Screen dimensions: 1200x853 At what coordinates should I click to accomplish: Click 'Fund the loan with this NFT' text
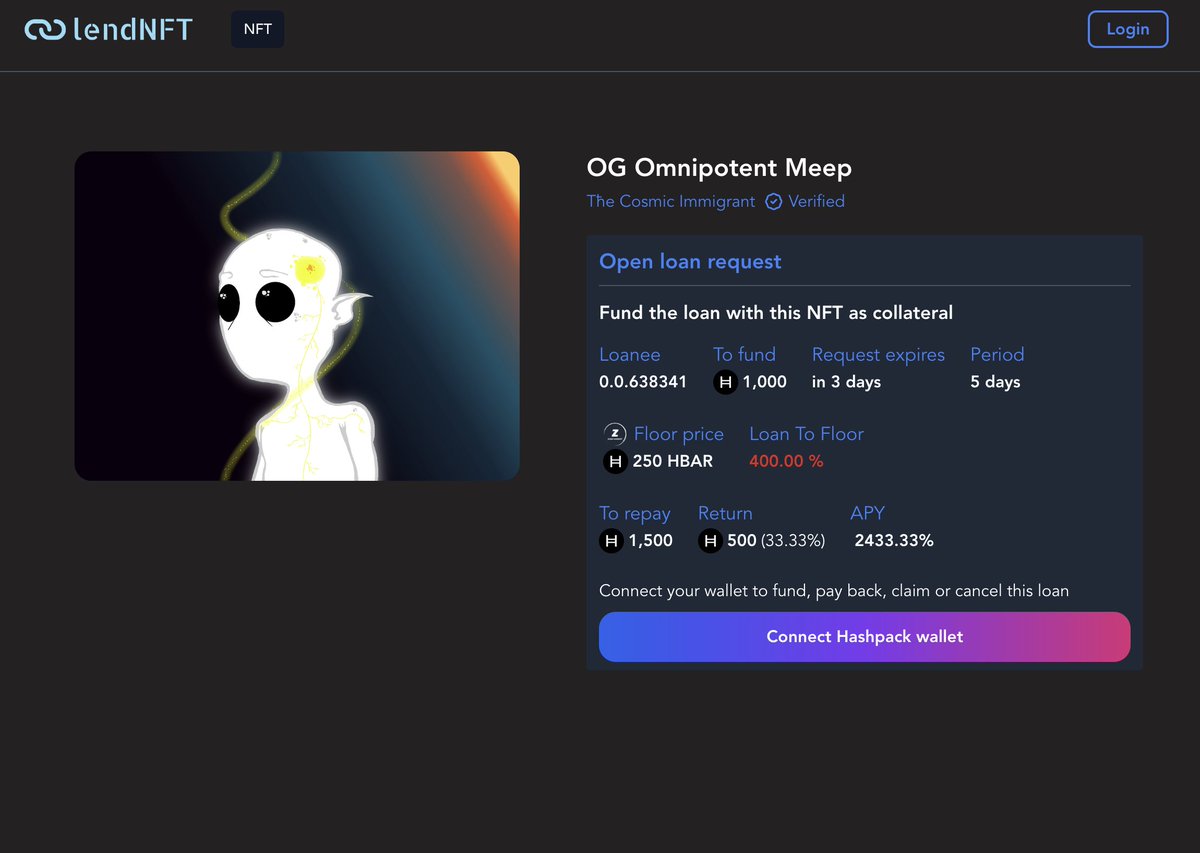pyautogui.click(x=776, y=313)
